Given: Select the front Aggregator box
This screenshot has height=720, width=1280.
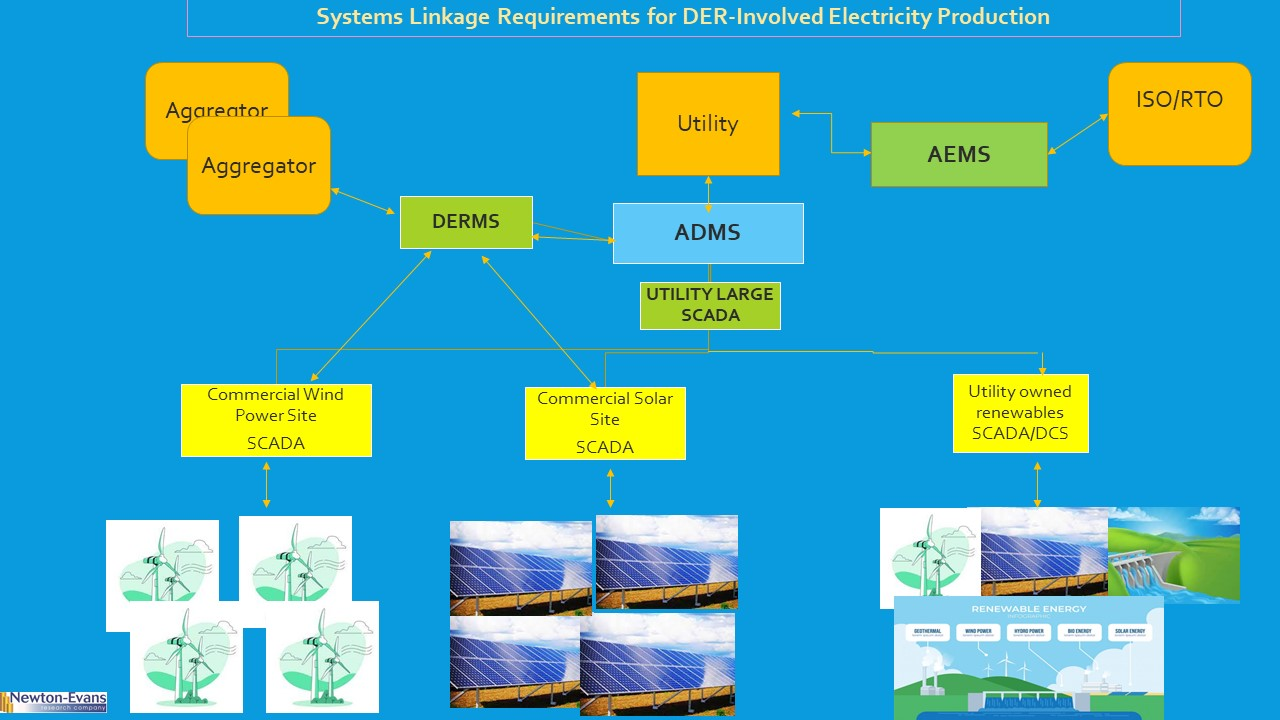Looking at the screenshot, I should 258,168.
